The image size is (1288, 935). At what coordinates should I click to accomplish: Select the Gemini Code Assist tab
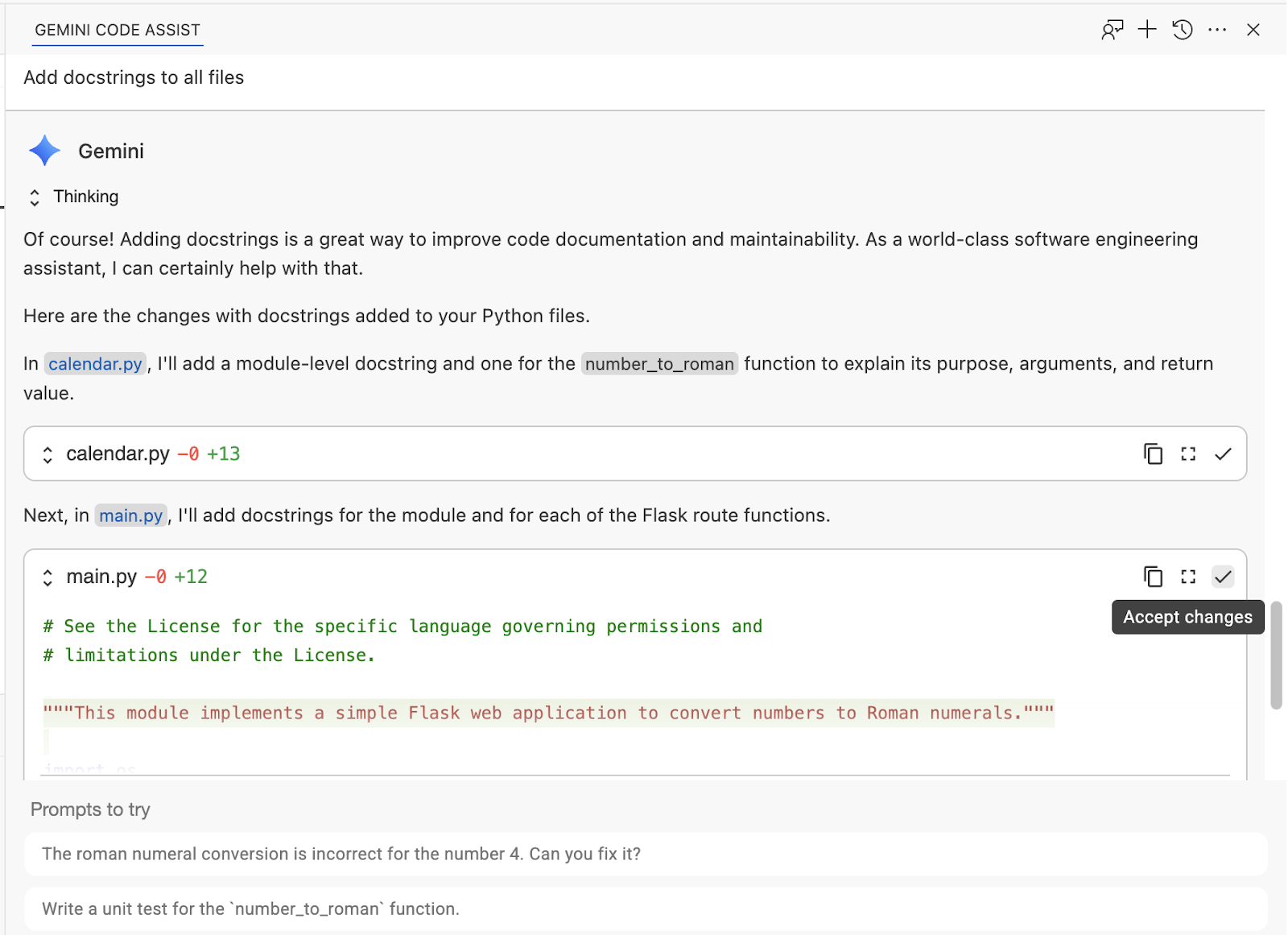click(118, 31)
